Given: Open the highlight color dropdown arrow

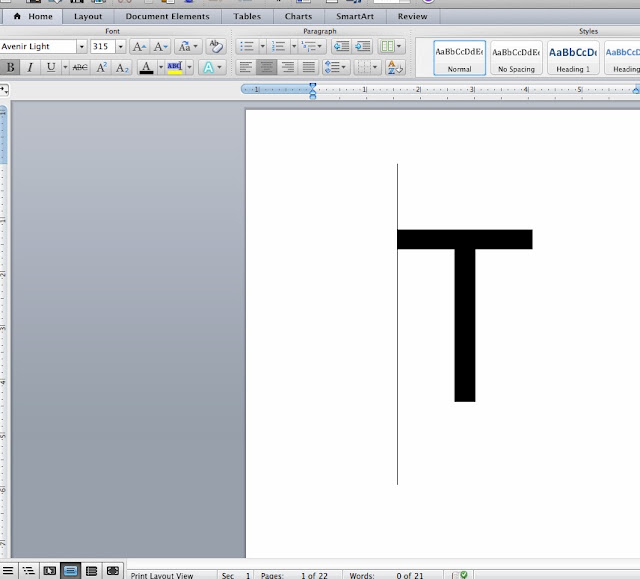Looking at the screenshot, I should 189,67.
